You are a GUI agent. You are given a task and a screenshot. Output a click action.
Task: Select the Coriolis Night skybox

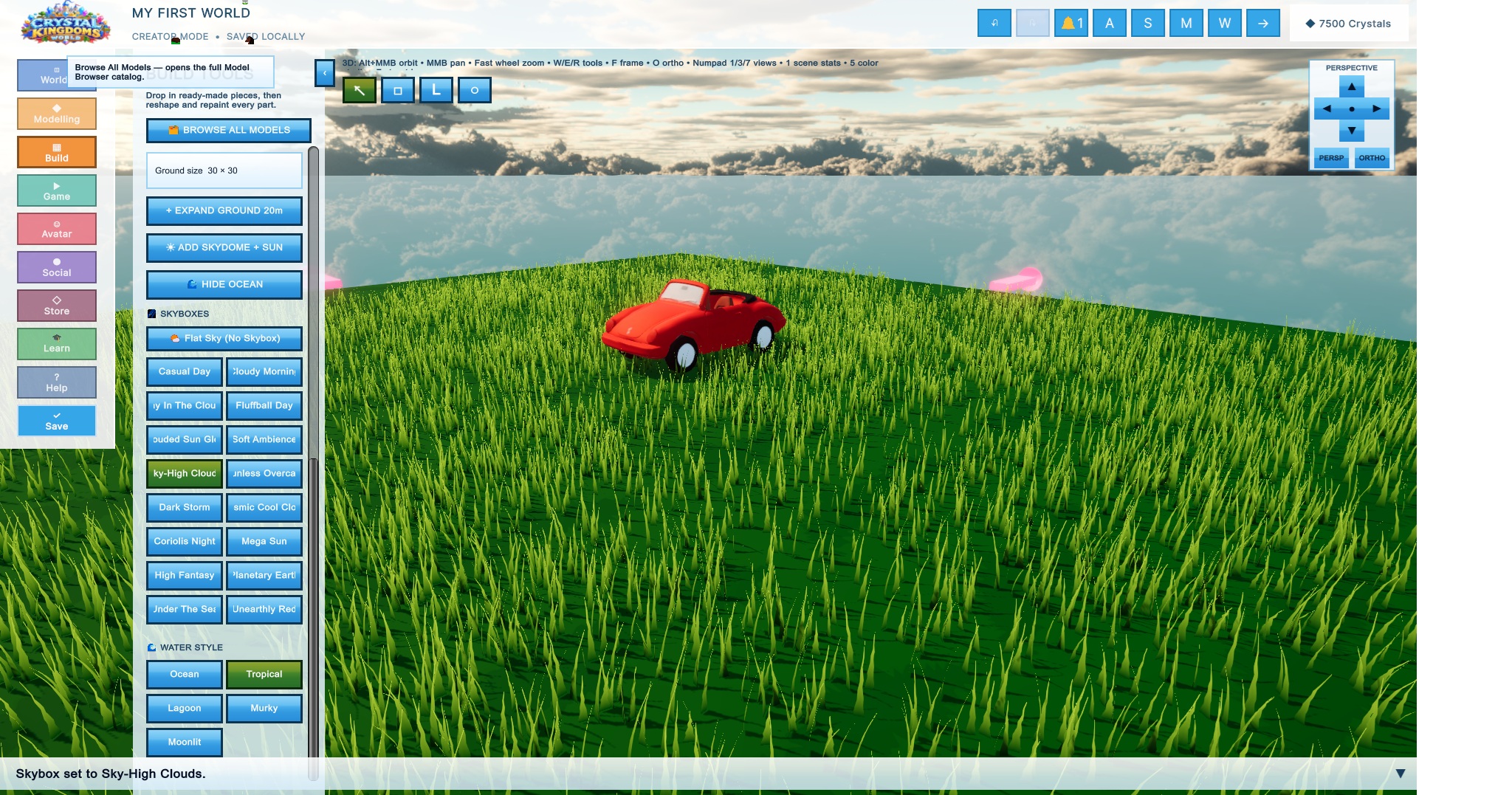click(185, 541)
